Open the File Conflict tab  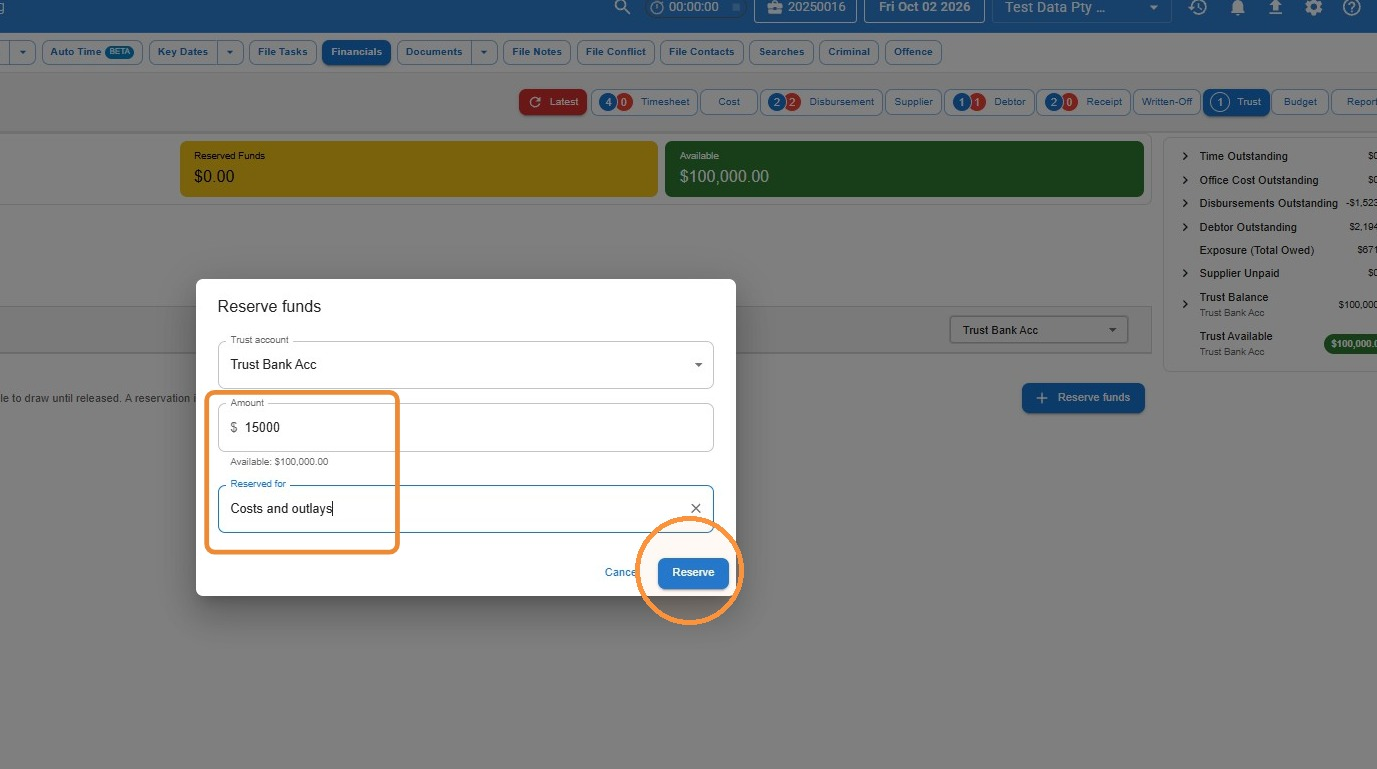[616, 52]
